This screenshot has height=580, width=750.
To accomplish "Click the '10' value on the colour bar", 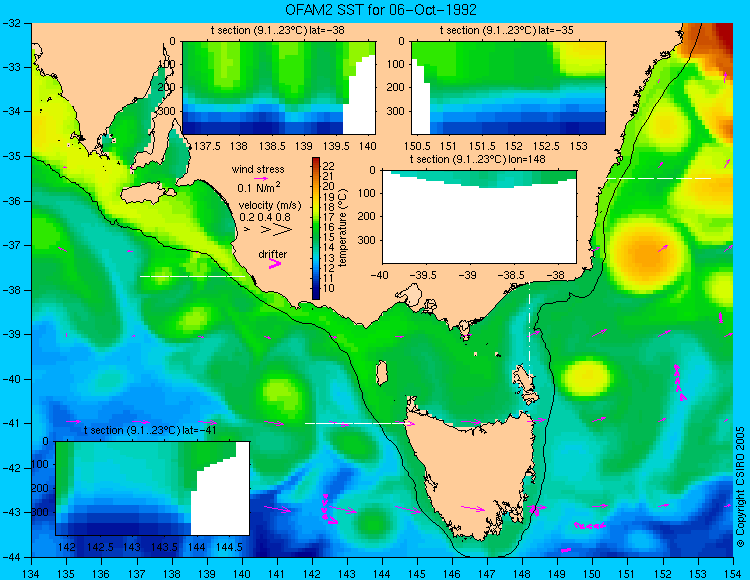I will (x=329, y=288).
